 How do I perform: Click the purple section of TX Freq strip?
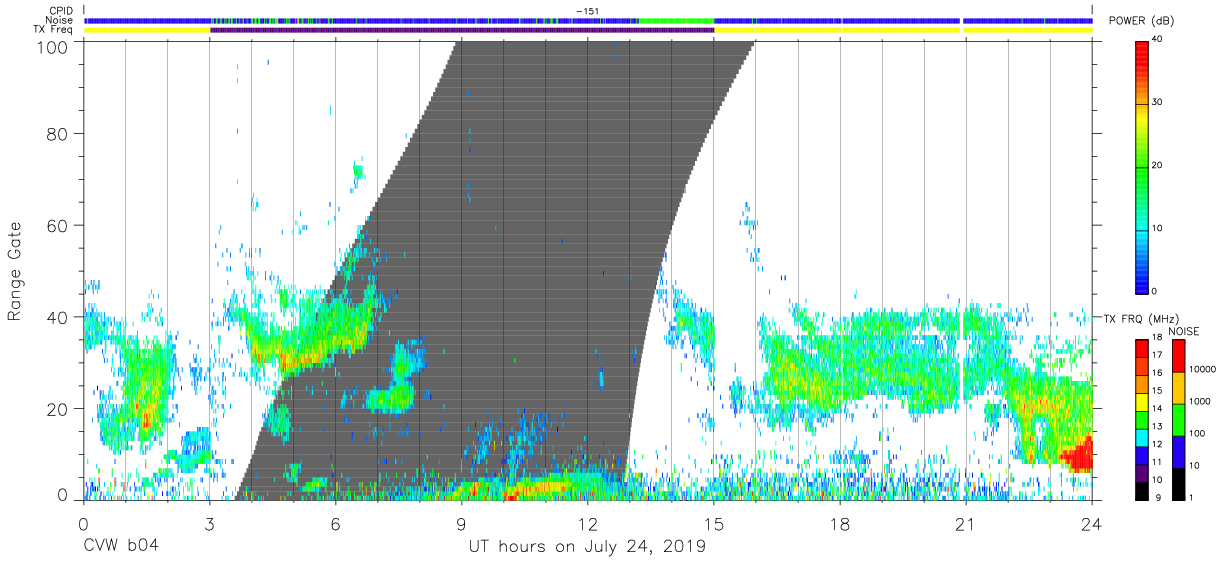[462, 30]
